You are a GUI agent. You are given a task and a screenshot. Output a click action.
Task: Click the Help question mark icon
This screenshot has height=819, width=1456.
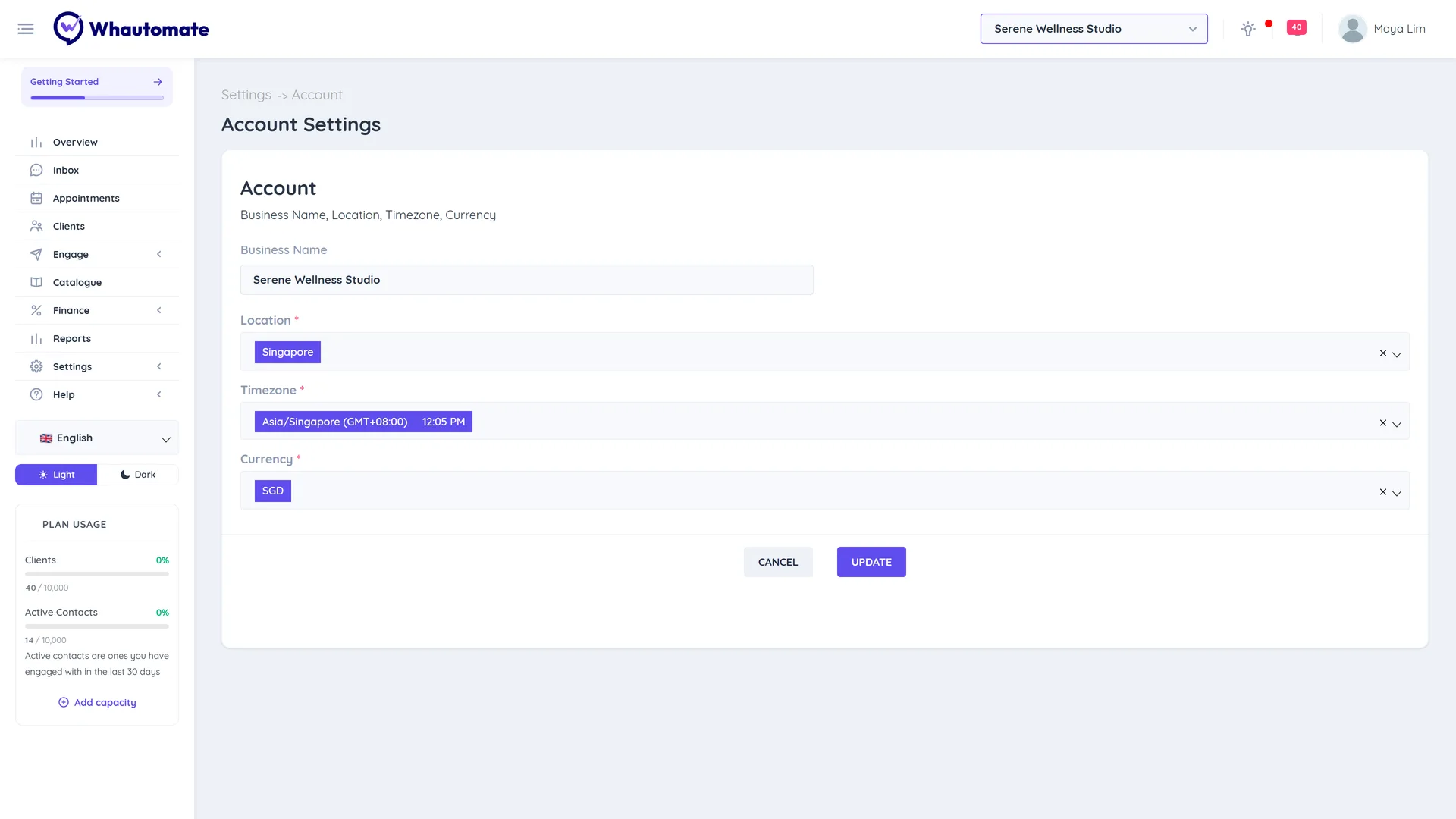(x=36, y=394)
